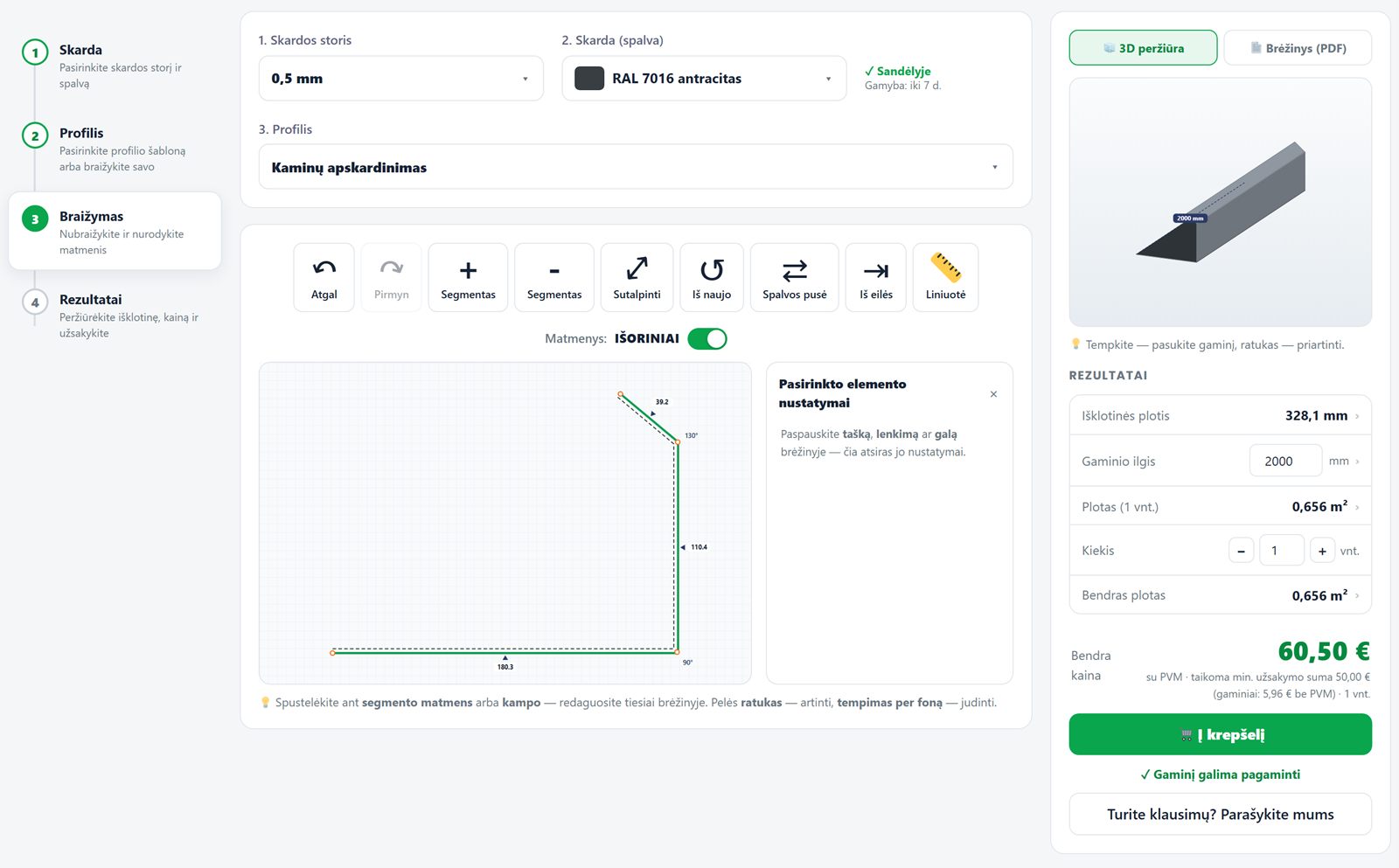Image resolution: width=1399 pixels, height=868 pixels.
Task: Switch to the 3D peržiūra tab
Action: coord(1143,48)
